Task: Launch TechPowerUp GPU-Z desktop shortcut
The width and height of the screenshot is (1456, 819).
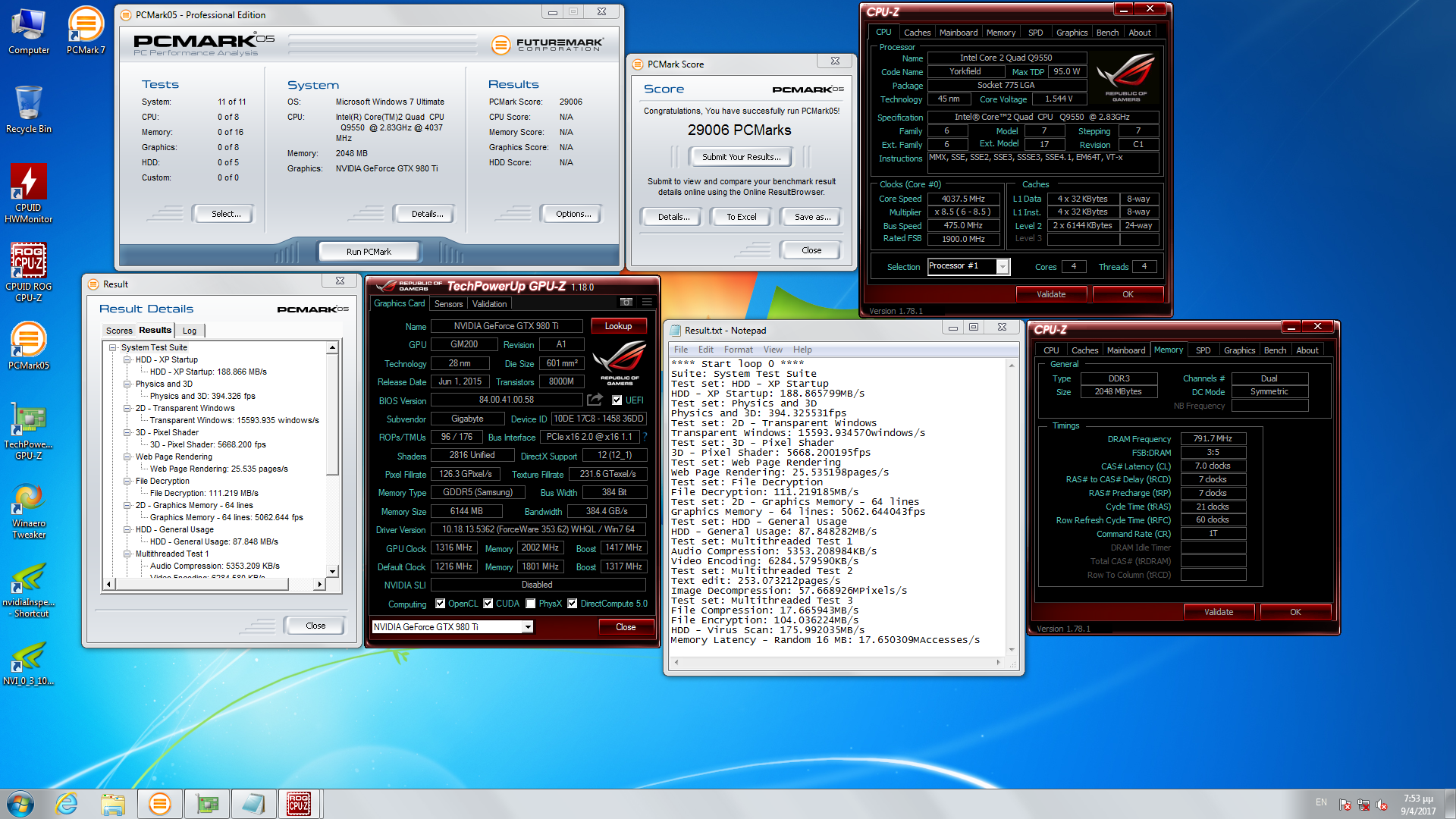Action: coord(29,431)
